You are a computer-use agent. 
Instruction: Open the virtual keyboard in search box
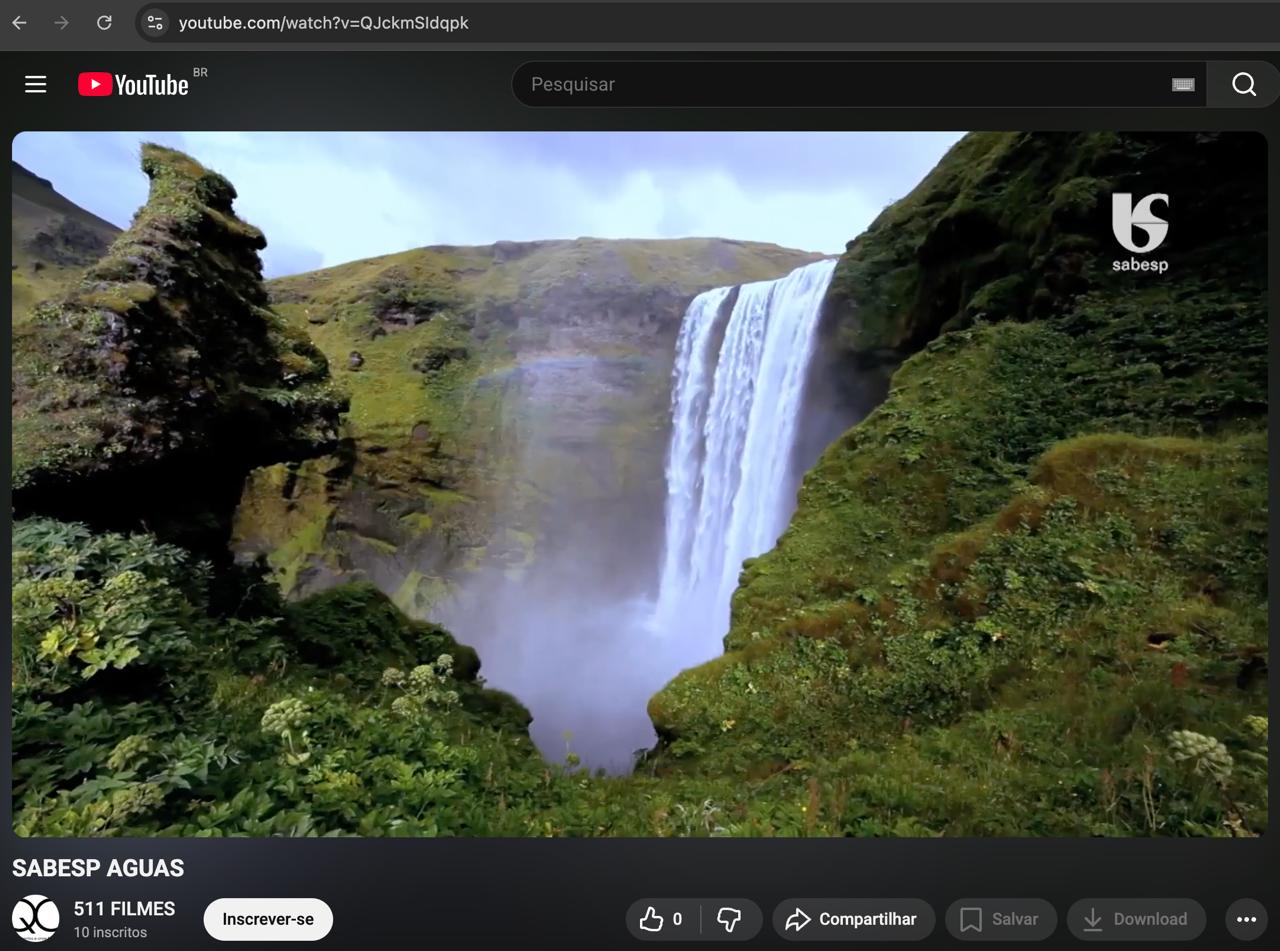(1183, 85)
